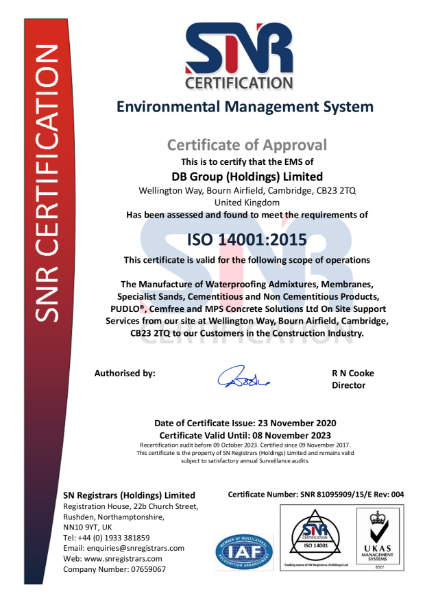The width and height of the screenshot is (425, 600).
Task: Click the Certificate of Approval title
Action: 247,145
